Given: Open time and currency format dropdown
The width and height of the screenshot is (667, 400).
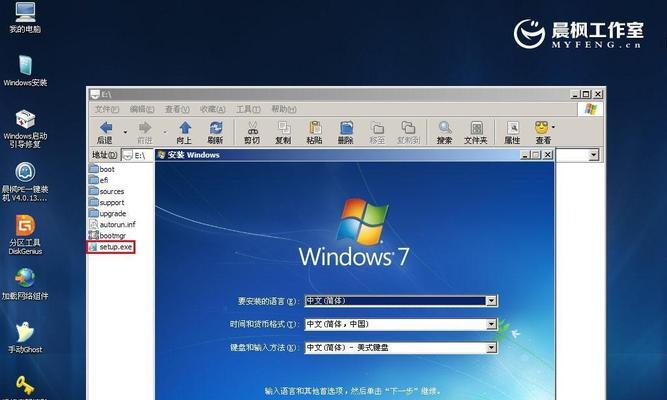Looking at the screenshot, I should click(491, 324).
